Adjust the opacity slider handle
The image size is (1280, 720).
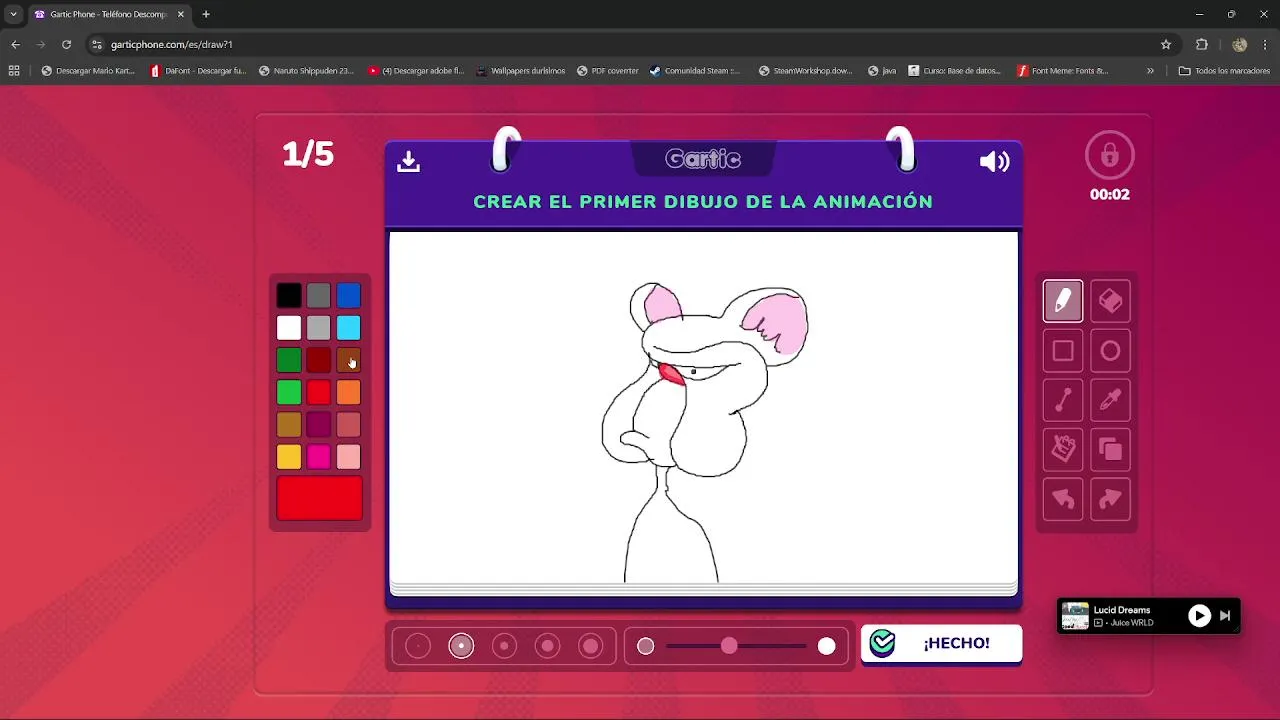729,646
